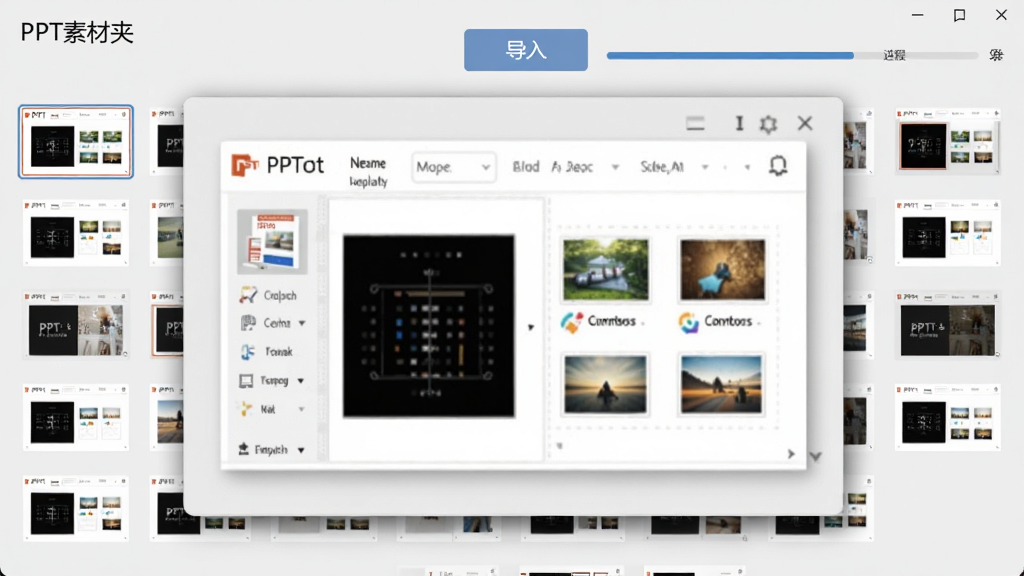1024x576 pixels.
Task: Click the "Coms" tool icon in the sidebar
Action: pyautogui.click(x=248, y=323)
